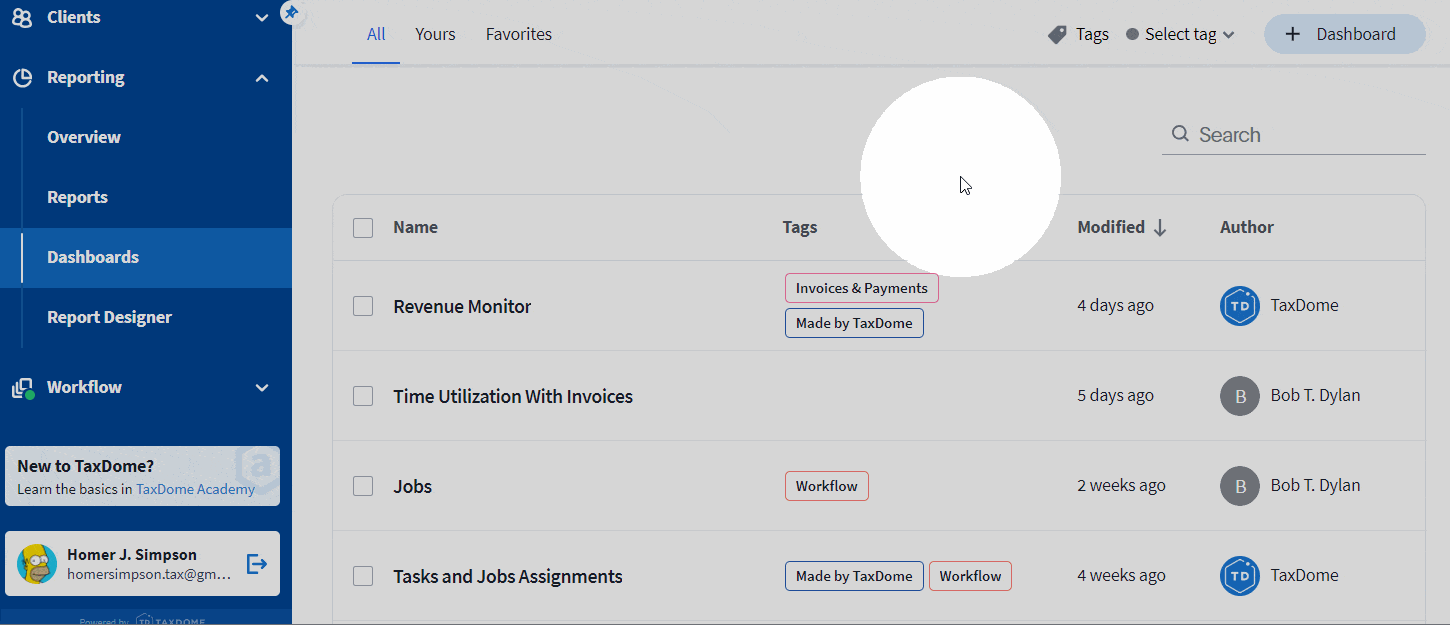Screen dimensions: 1450x625
Task: Click the add Dashboard button
Action: point(1344,34)
